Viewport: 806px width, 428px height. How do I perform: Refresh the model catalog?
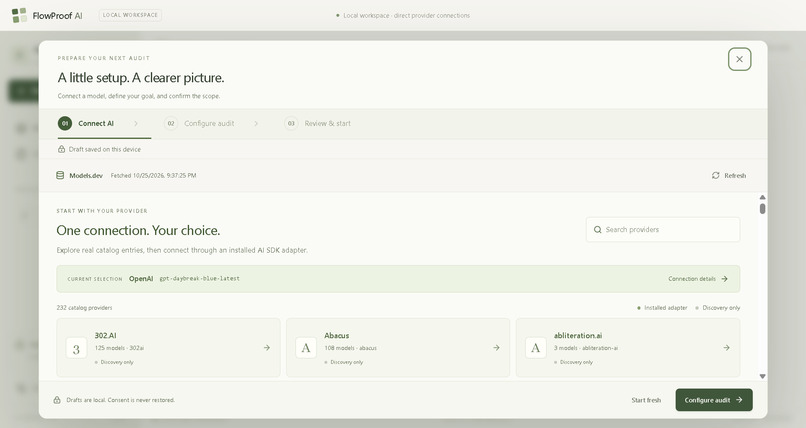click(x=728, y=175)
